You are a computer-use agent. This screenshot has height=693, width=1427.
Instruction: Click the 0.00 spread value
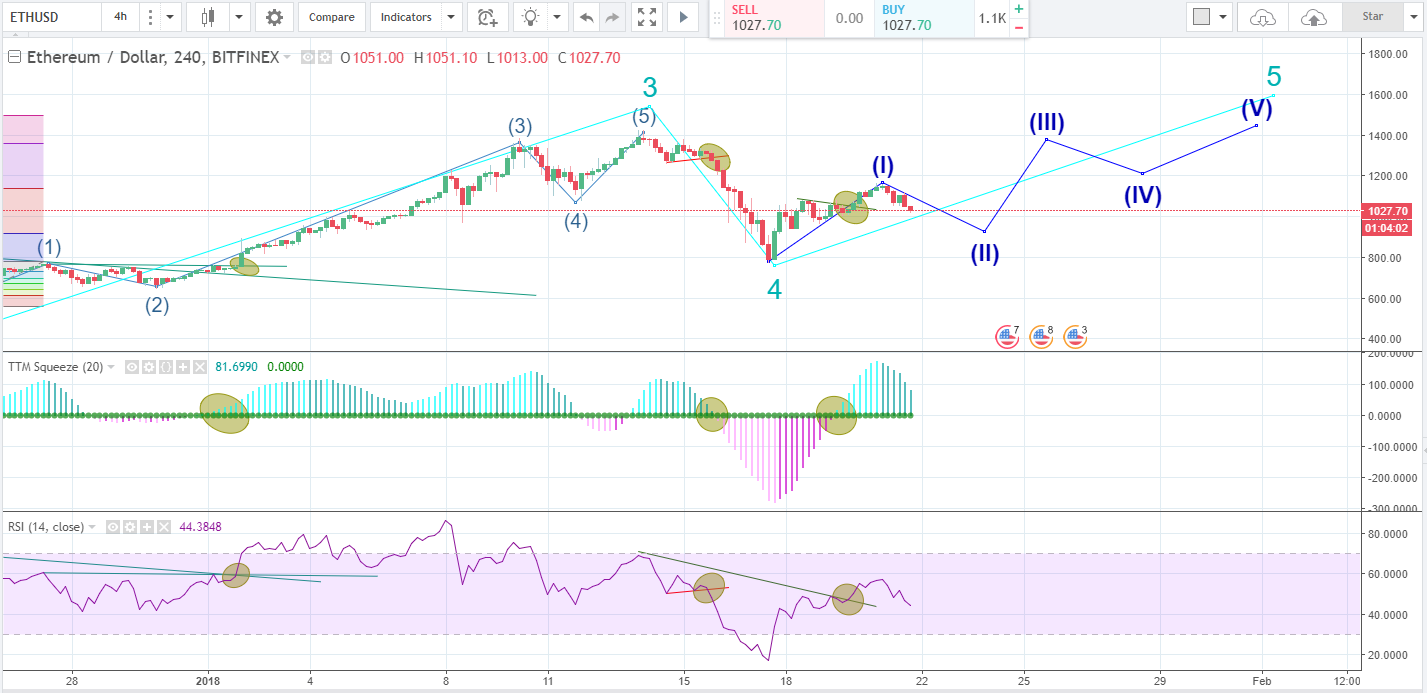click(848, 18)
